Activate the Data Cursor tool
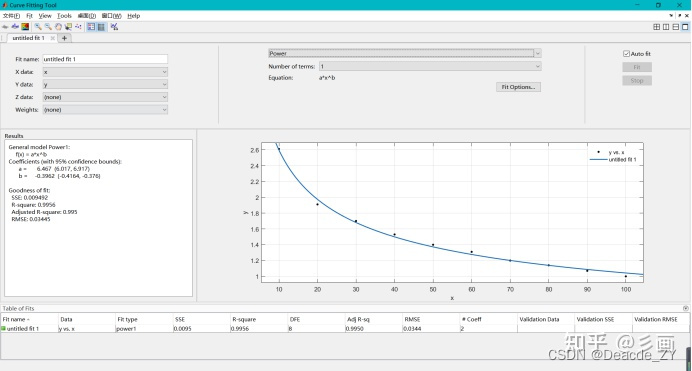Screen dimensions: 692x371 [x=68, y=27]
